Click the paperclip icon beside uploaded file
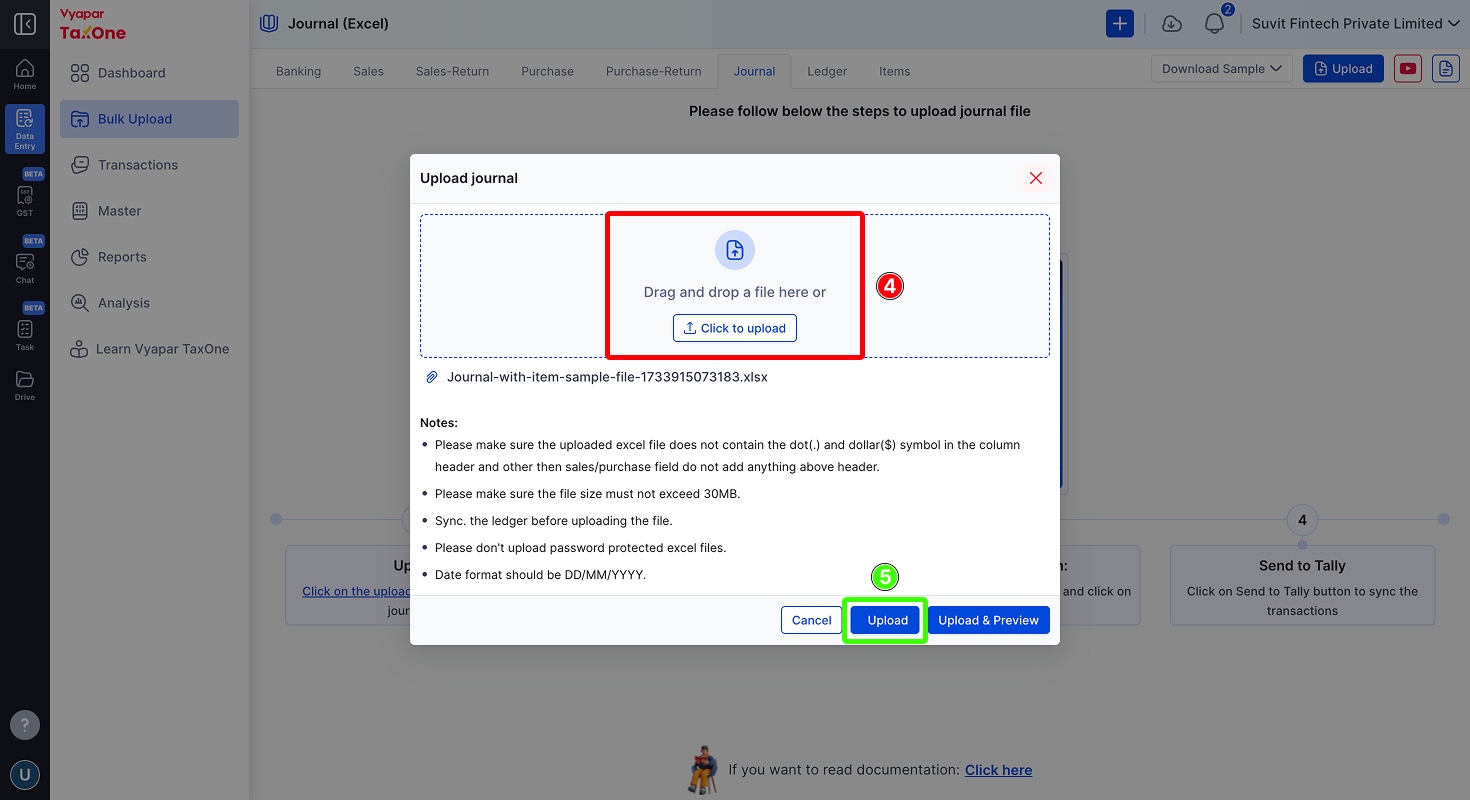 pos(432,377)
